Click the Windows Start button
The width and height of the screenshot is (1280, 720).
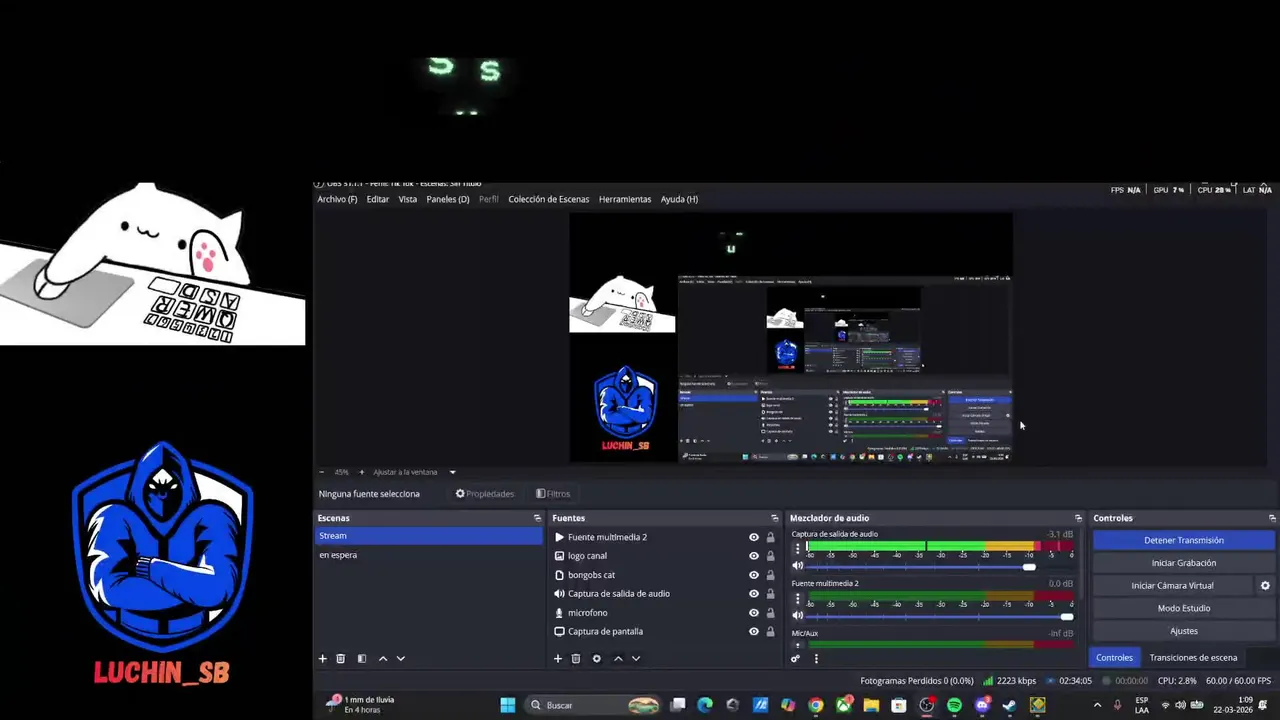tap(507, 705)
